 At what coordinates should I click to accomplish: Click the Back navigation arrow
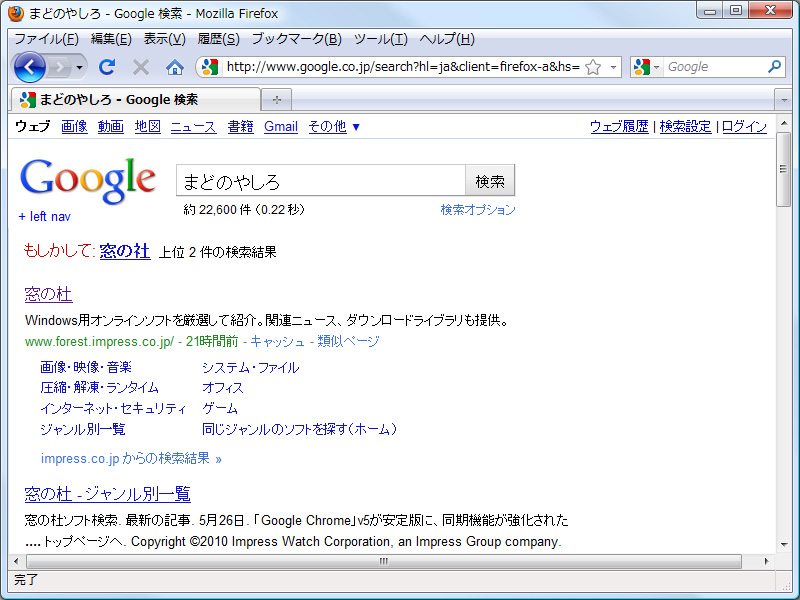click(31, 67)
